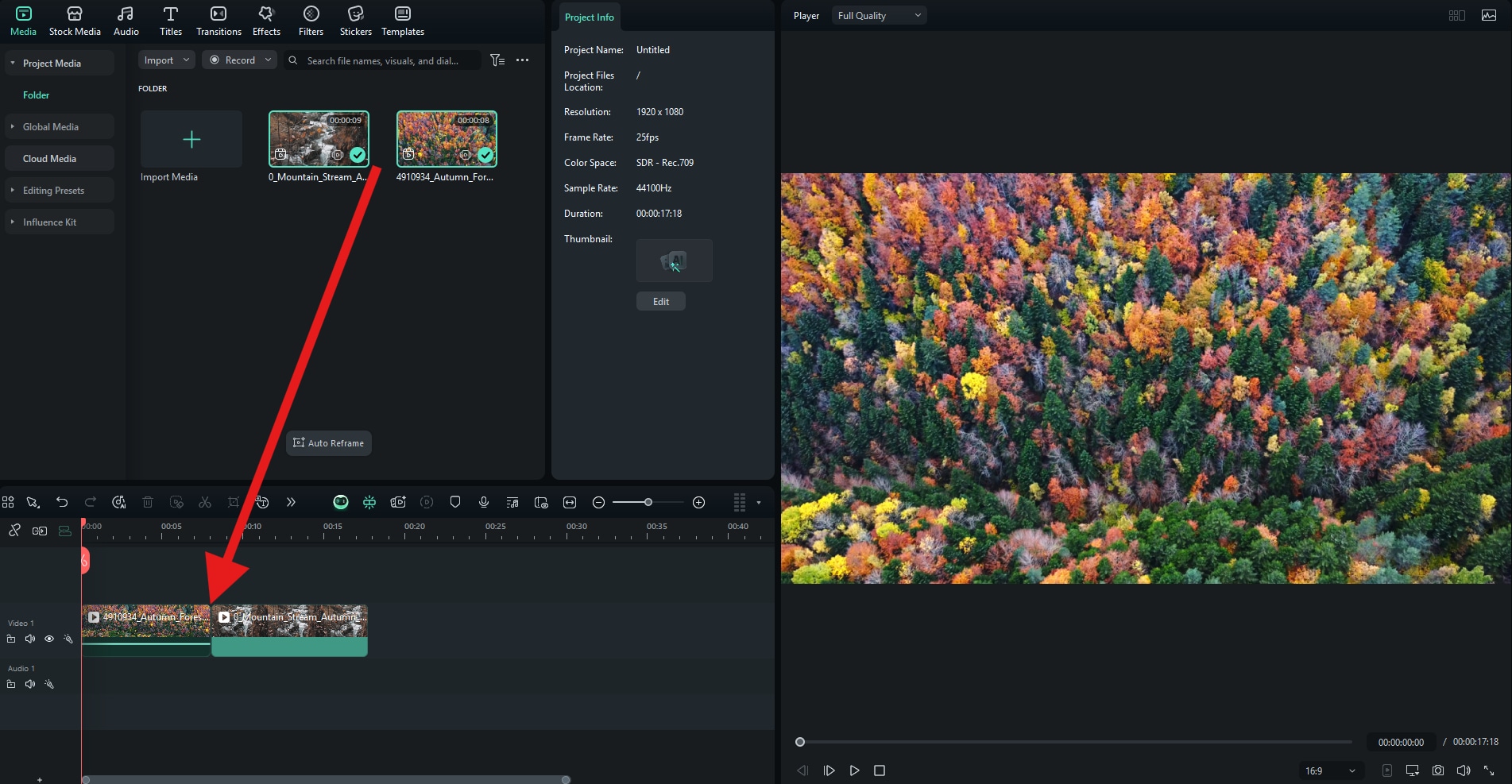Image resolution: width=1512 pixels, height=784 pixels.
Task: Expand the Editing Presets section
Action: click(x=13, y=190)
